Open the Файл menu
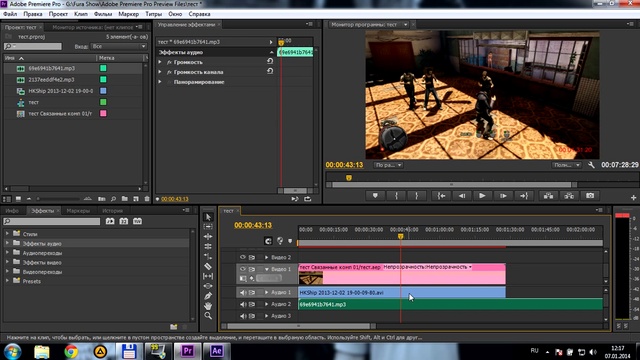 pyautogui.click(x=10, y=14)
